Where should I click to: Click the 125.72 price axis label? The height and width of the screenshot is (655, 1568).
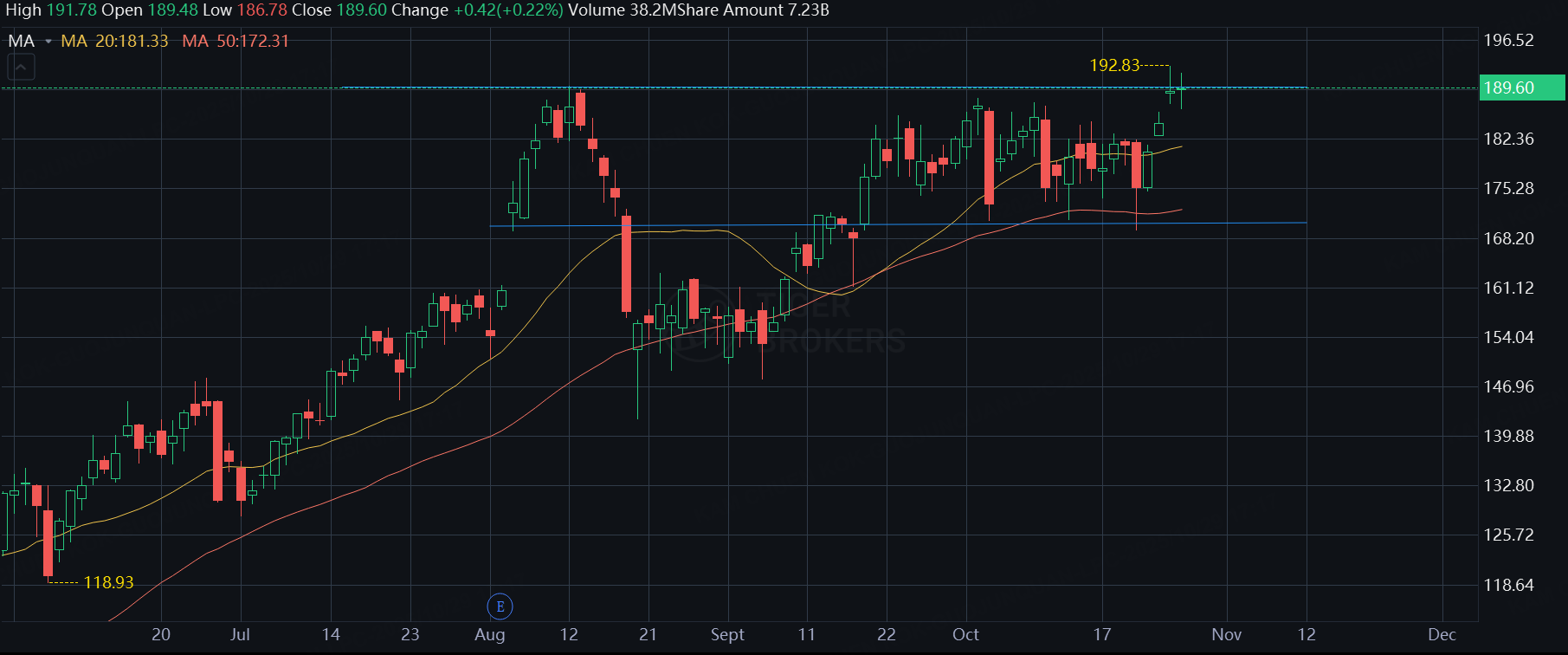click(1508, 535)
